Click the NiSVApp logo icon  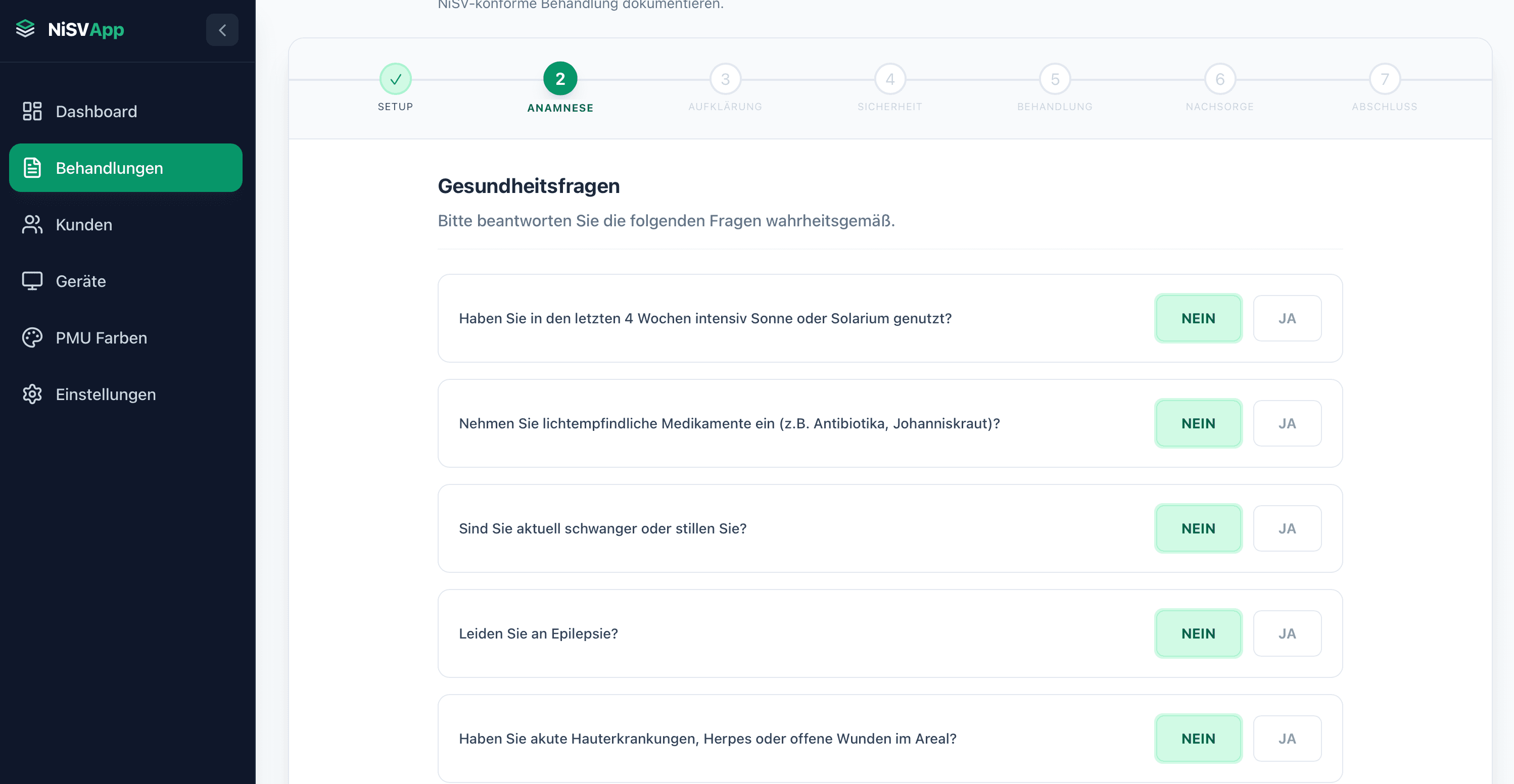pyautogui.click(x=26, y=29)
